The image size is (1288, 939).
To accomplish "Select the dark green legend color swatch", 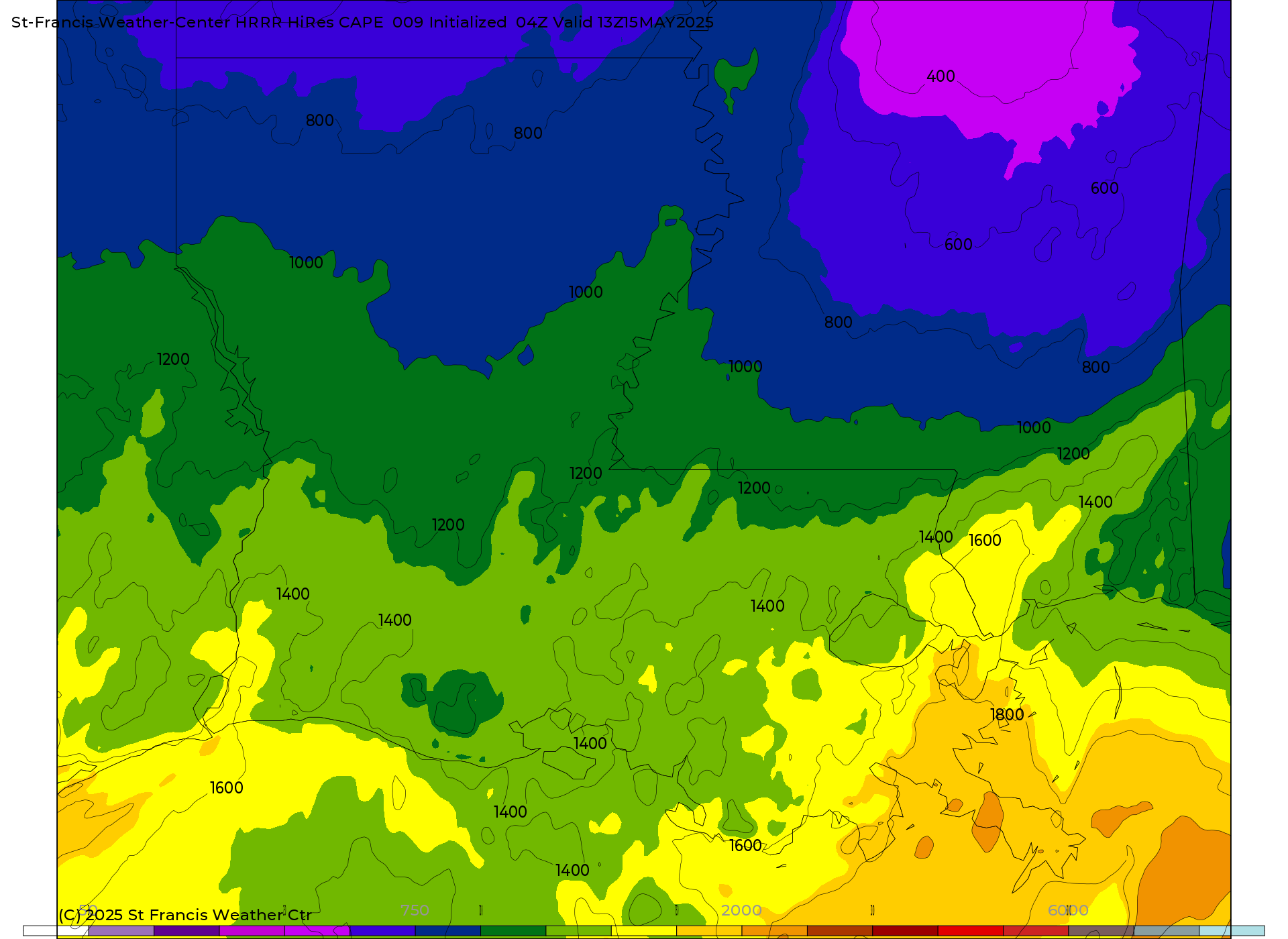I will tap(513, 931).
